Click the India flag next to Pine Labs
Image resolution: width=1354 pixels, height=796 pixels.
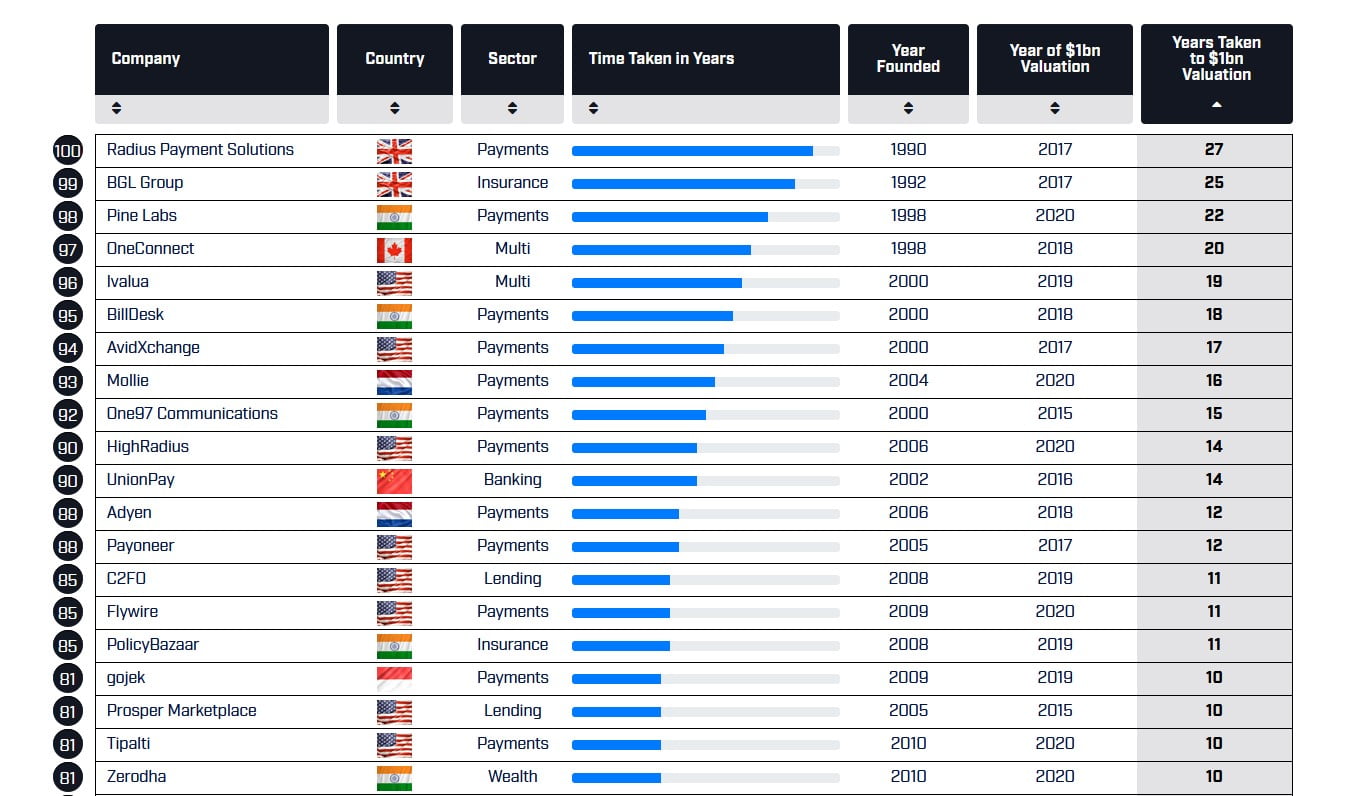(394, 217)
